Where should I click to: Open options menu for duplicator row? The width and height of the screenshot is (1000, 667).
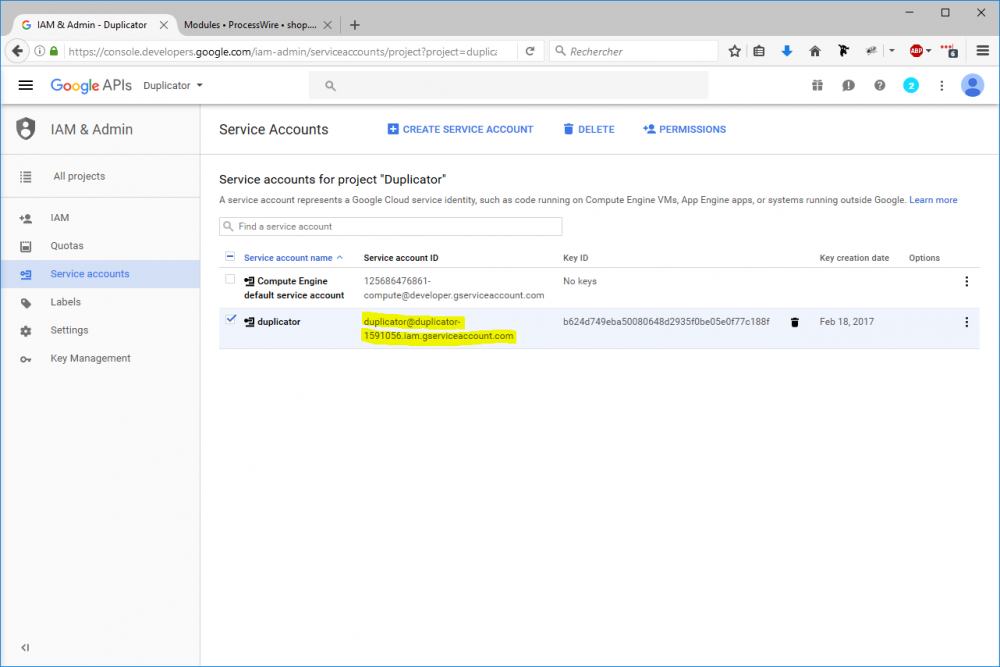pyautogui.click(x=966, y=322)
